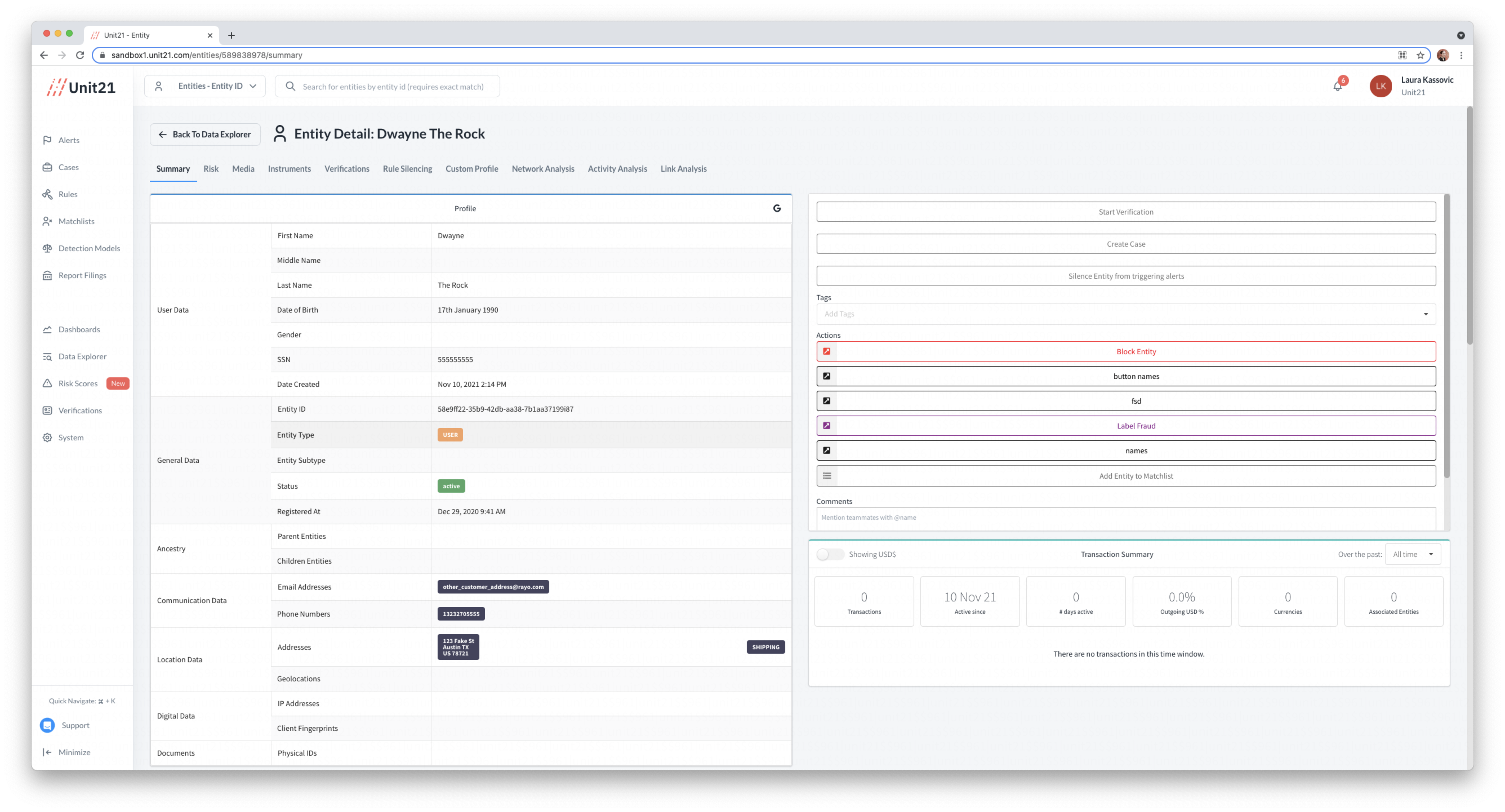Click Add Entity to Matchlist list icon

coord(827,476)
